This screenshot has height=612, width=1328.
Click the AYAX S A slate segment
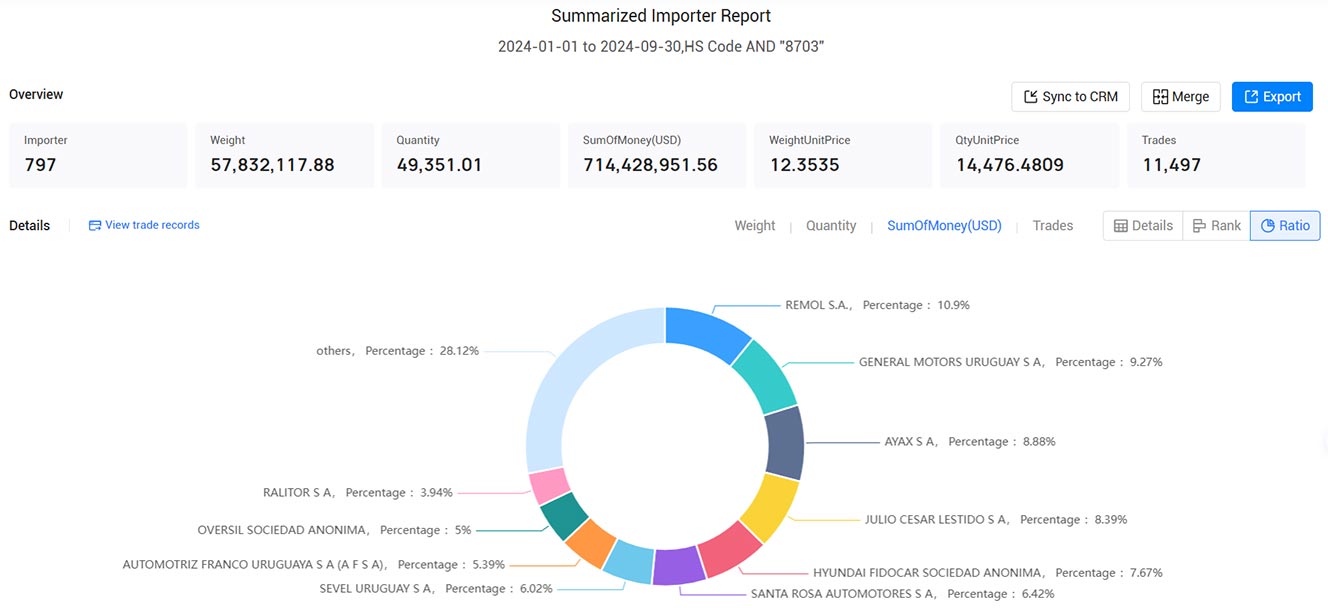pos(785,442)
